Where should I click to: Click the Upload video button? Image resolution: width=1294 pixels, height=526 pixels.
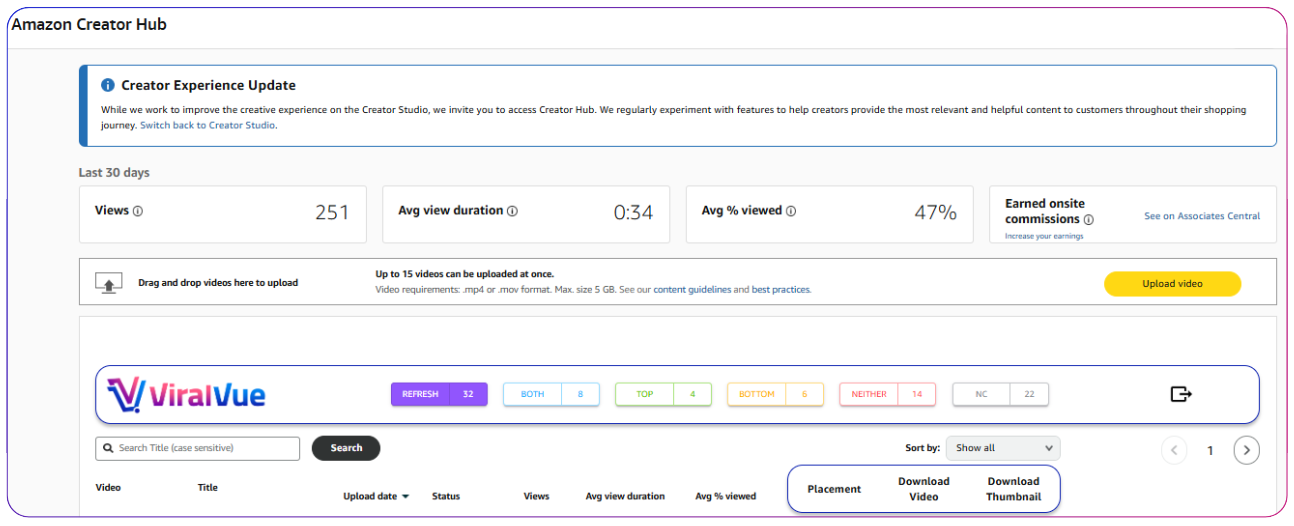point(1172,284)
